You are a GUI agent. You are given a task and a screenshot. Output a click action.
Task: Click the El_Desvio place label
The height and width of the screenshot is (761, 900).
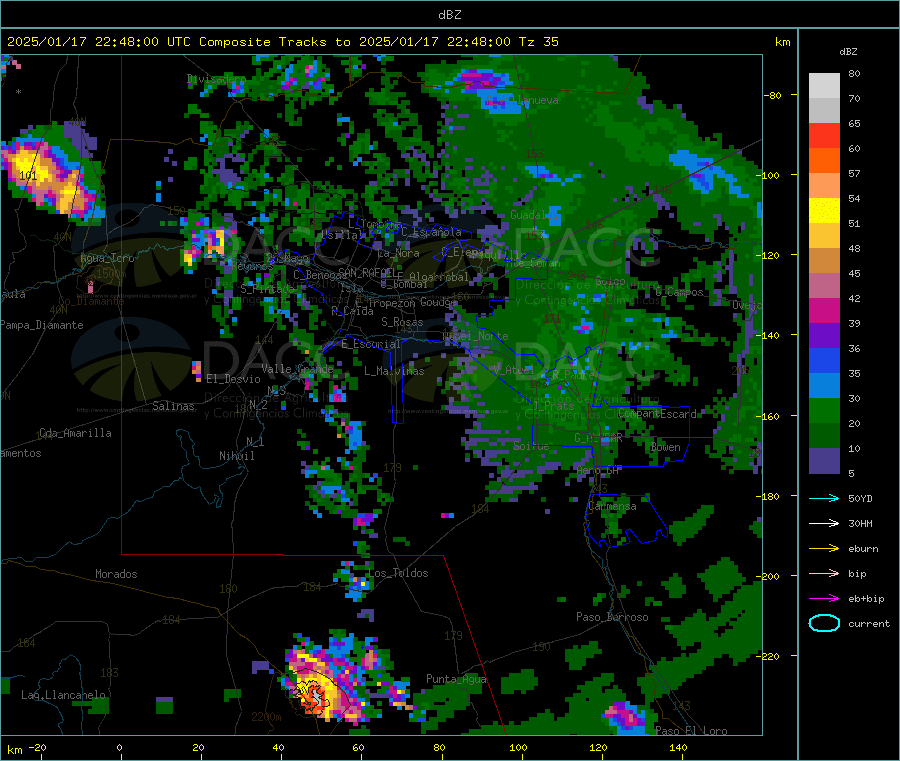[233, 379]
